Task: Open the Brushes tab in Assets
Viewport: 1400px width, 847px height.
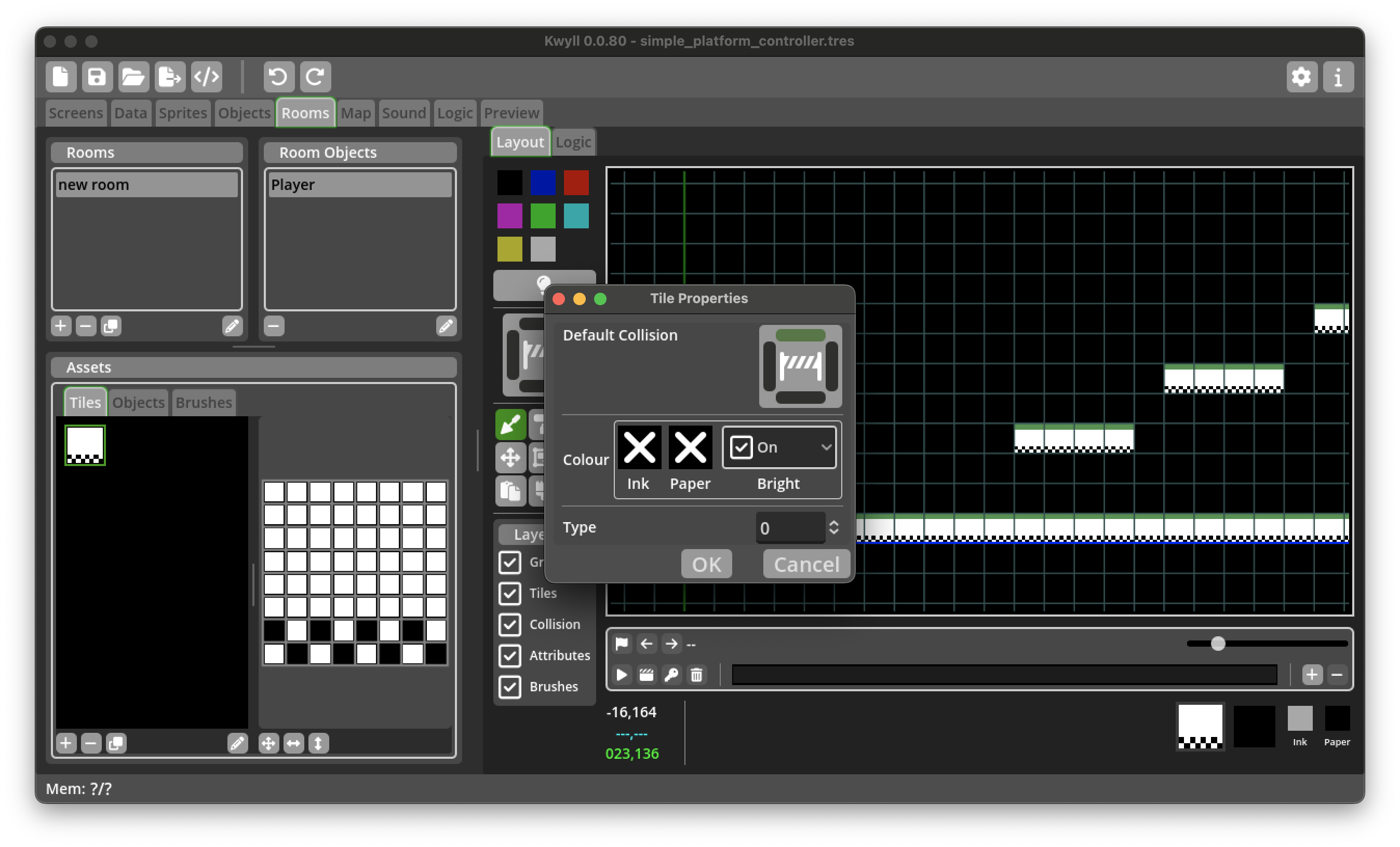Action: (204, 403)
